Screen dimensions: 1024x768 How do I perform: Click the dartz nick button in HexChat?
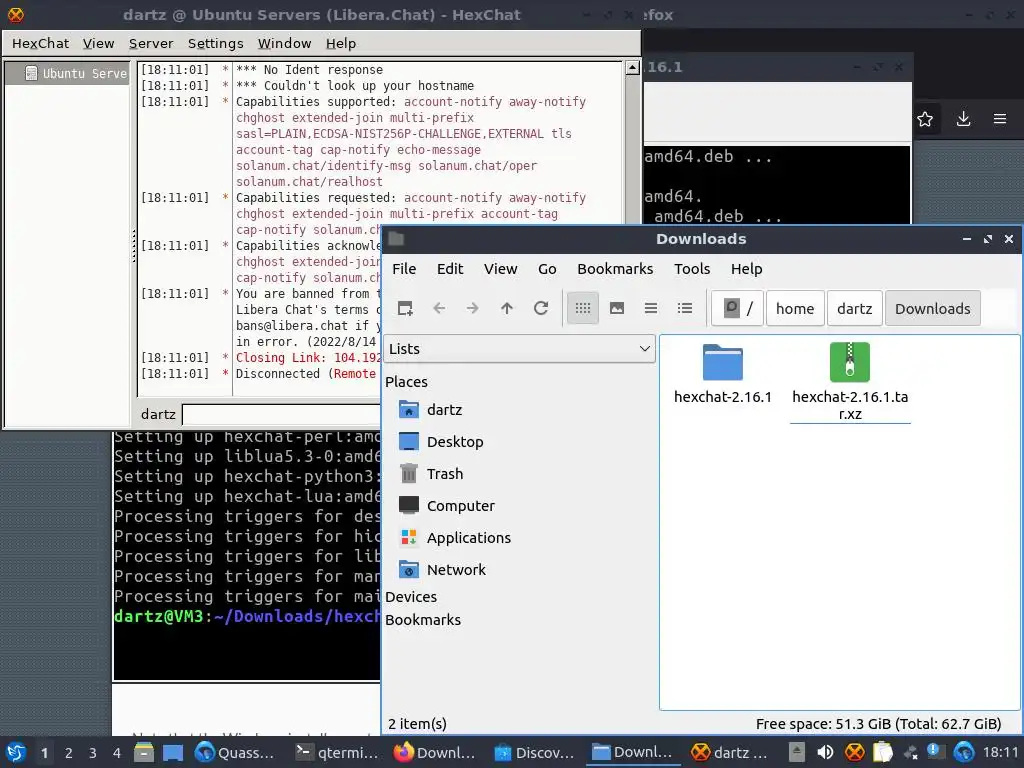[x=158, y=414]
